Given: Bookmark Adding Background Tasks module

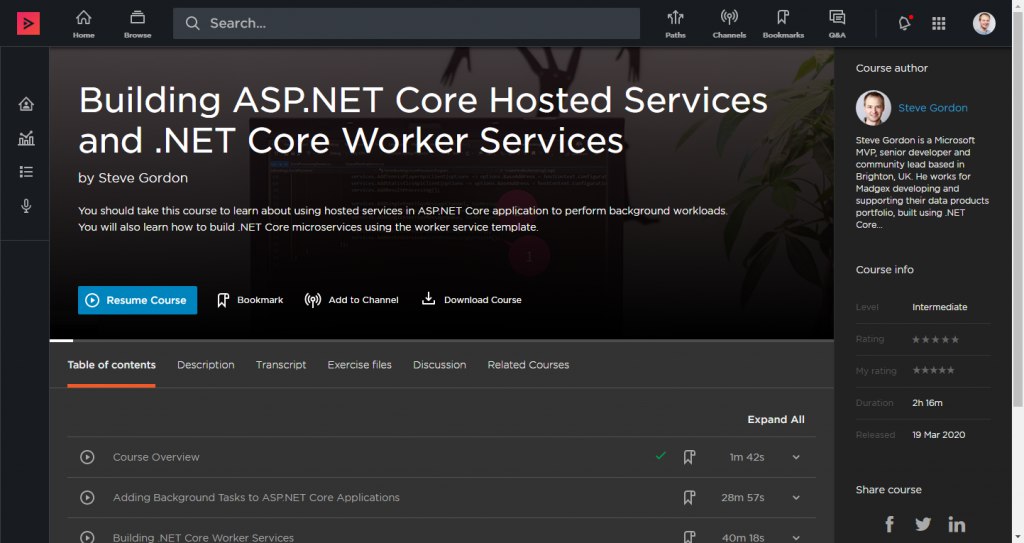Looking at the screenshot, I should tap(689, 497).
